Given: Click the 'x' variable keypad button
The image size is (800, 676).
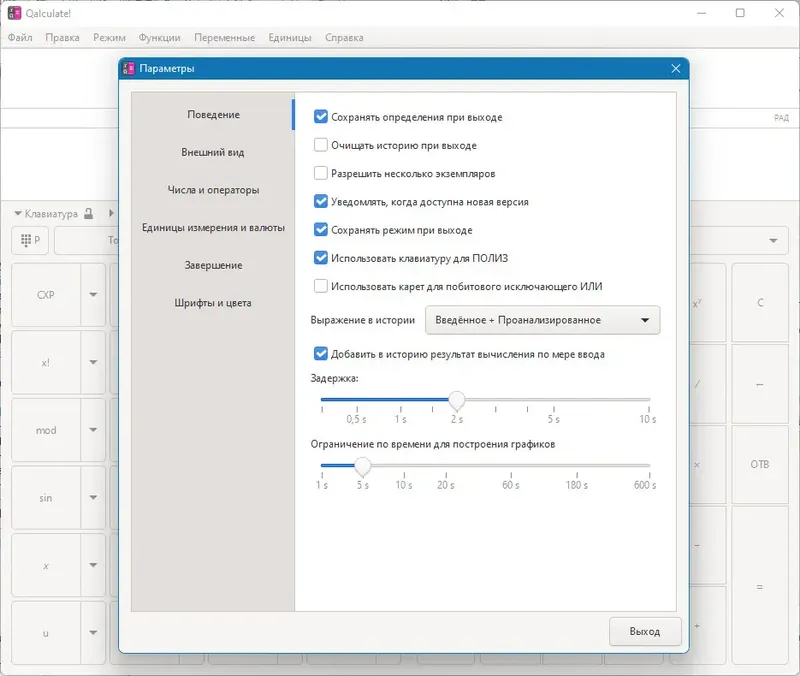Looking at the screenshot, I should (46, 566).
